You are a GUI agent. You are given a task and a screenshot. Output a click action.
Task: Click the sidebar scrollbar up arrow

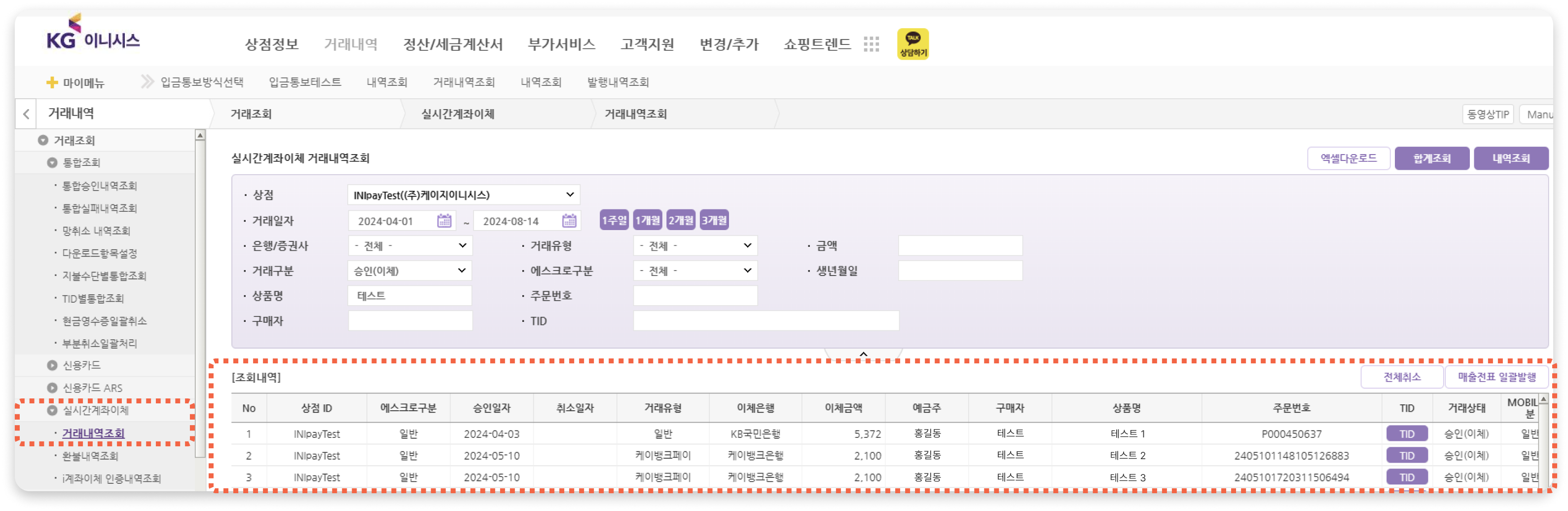[200, 135]
